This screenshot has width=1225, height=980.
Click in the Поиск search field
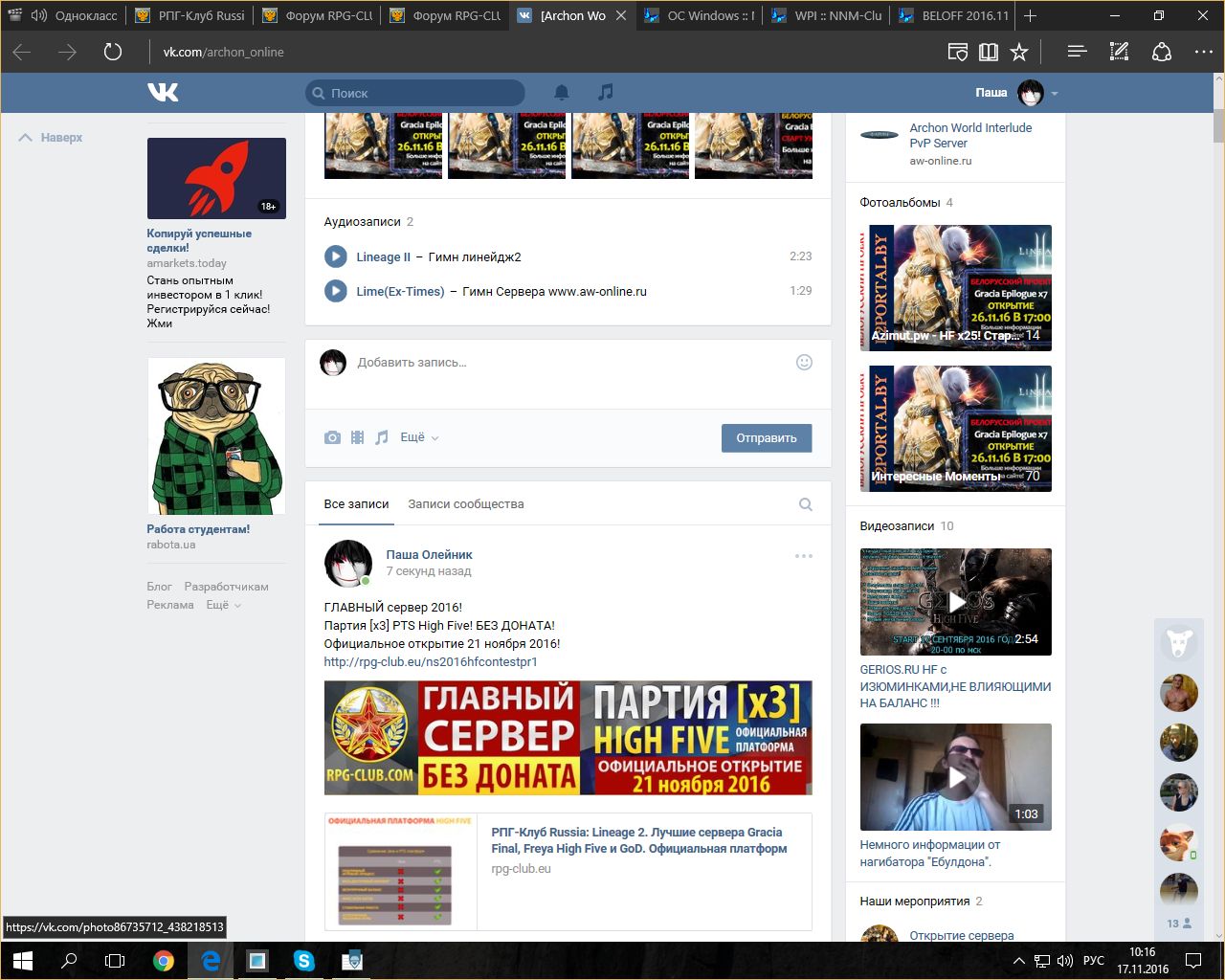pos(415,93)
